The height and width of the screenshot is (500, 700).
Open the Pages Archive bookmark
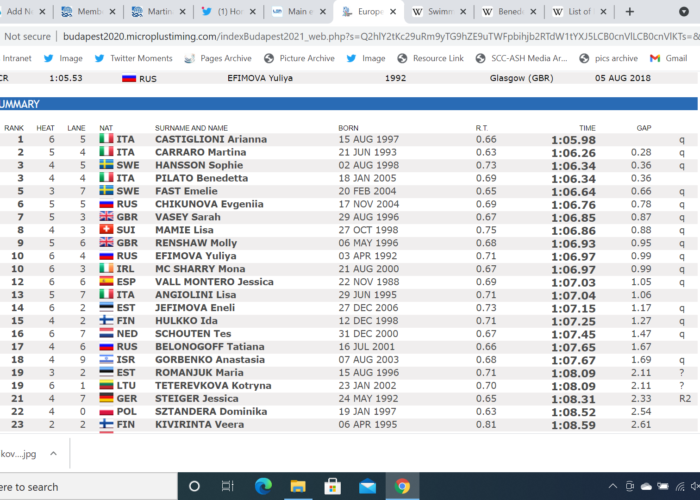pos(225,58)
